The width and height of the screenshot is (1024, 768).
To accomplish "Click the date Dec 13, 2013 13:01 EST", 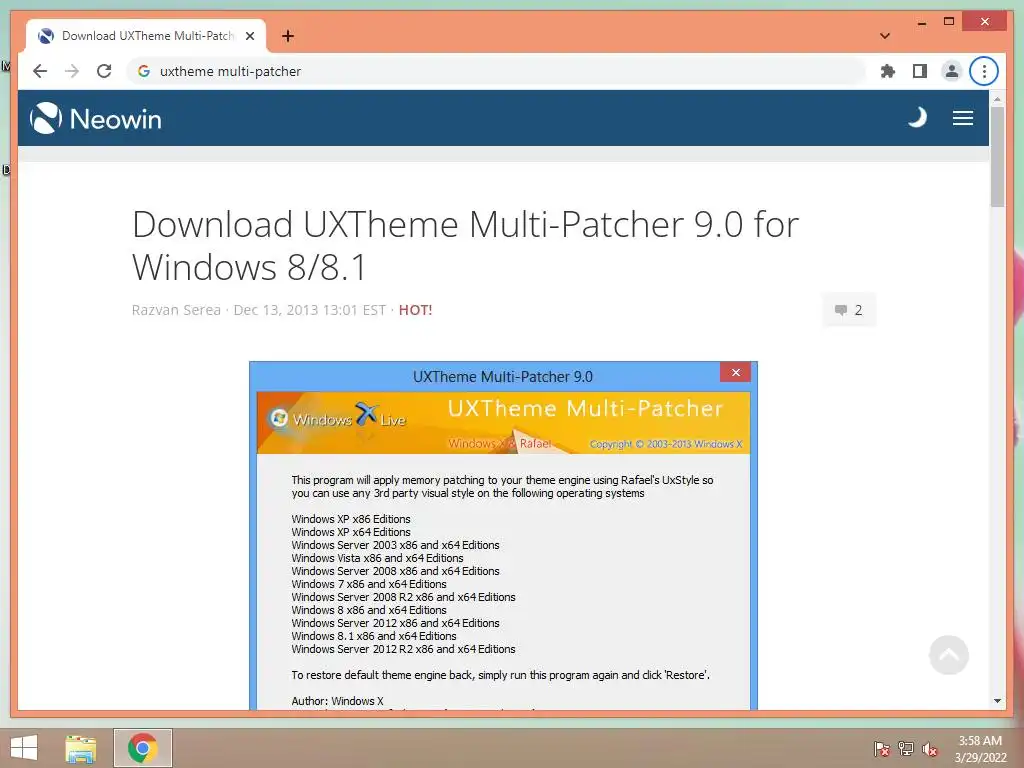I will point(310,310).
